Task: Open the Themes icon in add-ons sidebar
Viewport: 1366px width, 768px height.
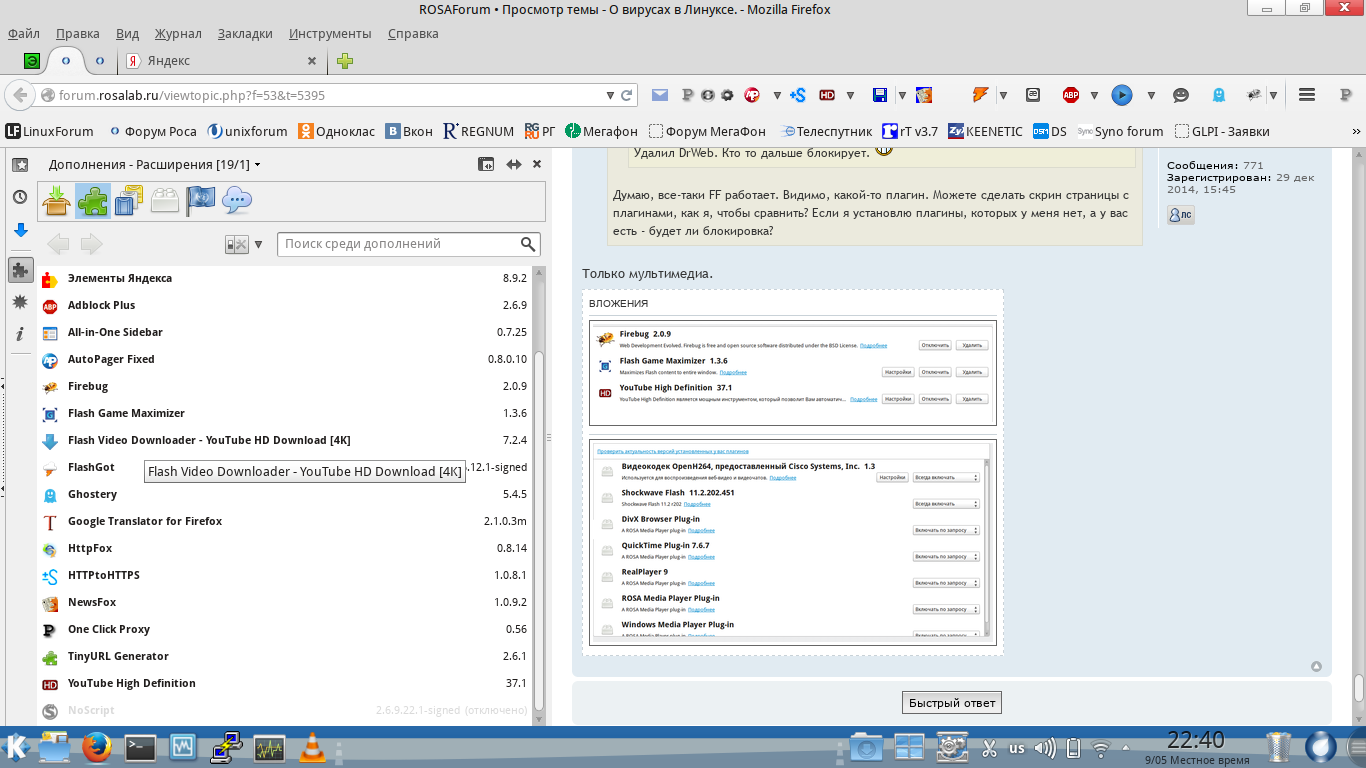Action: click(x=128, y=201)
